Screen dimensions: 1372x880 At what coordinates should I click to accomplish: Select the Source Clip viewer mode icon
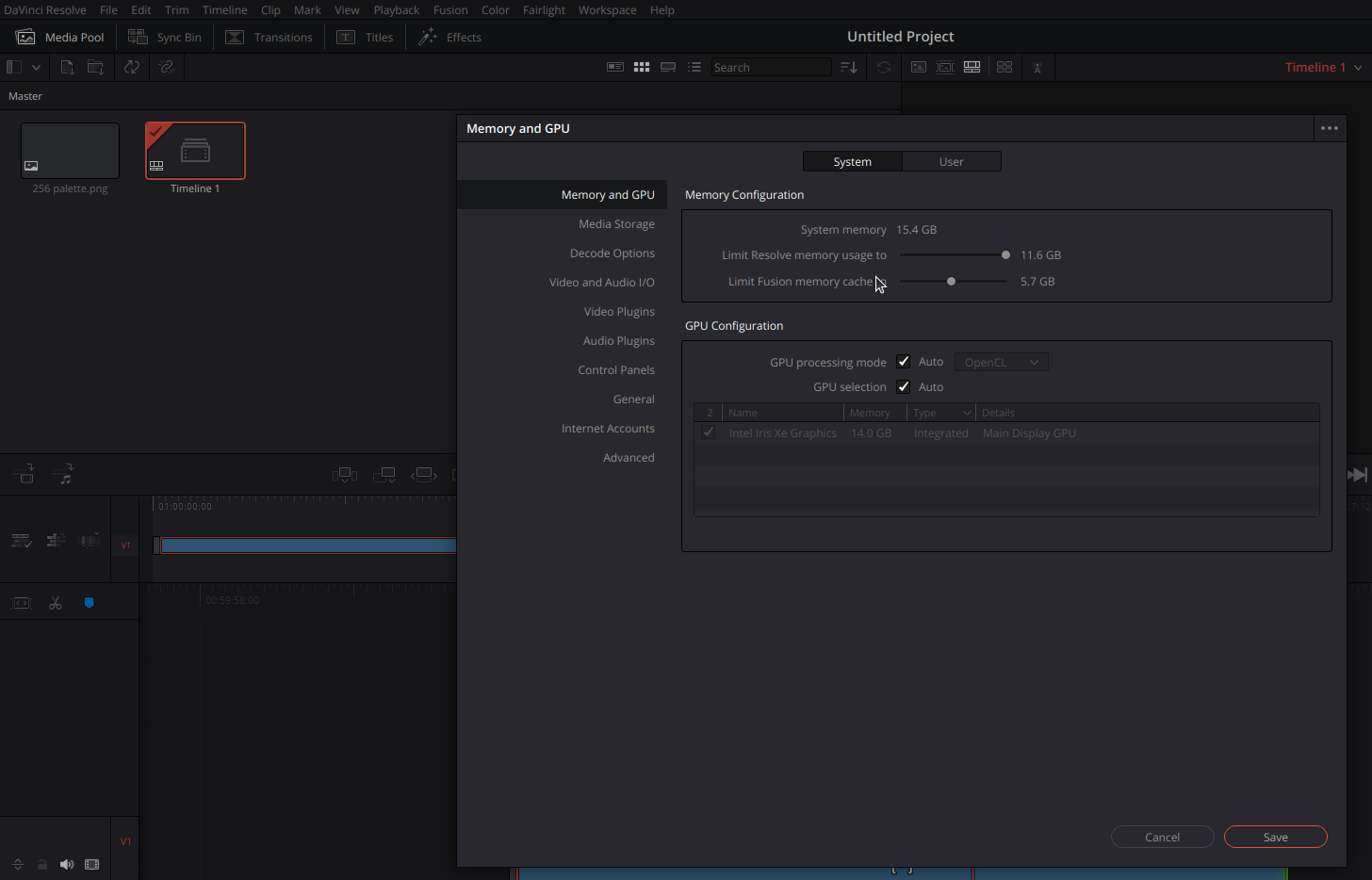point(919,67)
